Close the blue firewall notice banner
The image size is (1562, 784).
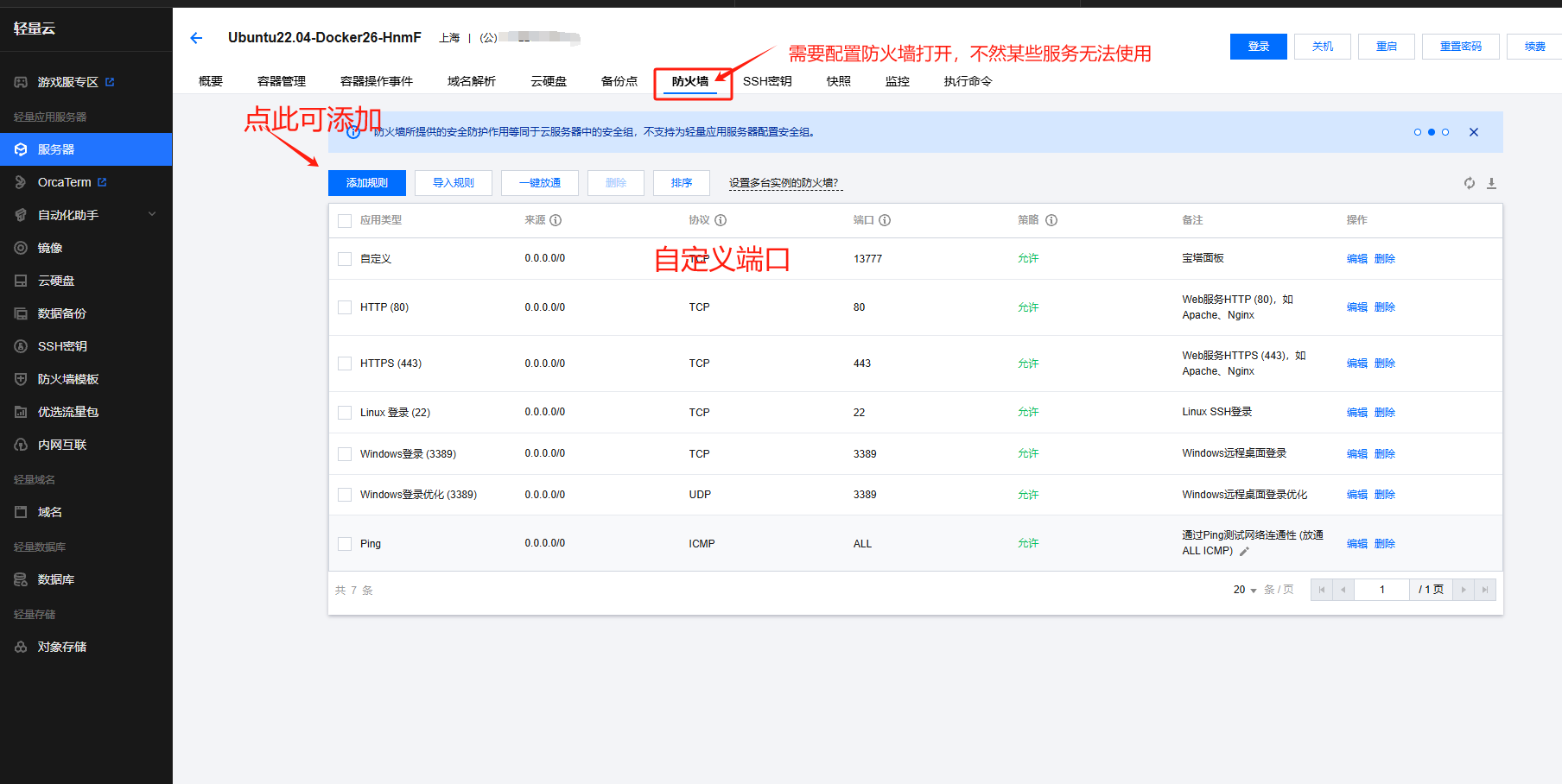[1474, 132]
